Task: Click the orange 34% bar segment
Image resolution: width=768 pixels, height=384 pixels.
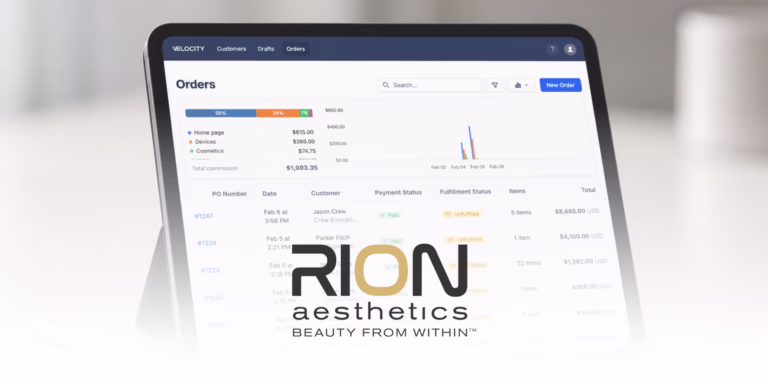Action: click(x=278, y=113)
